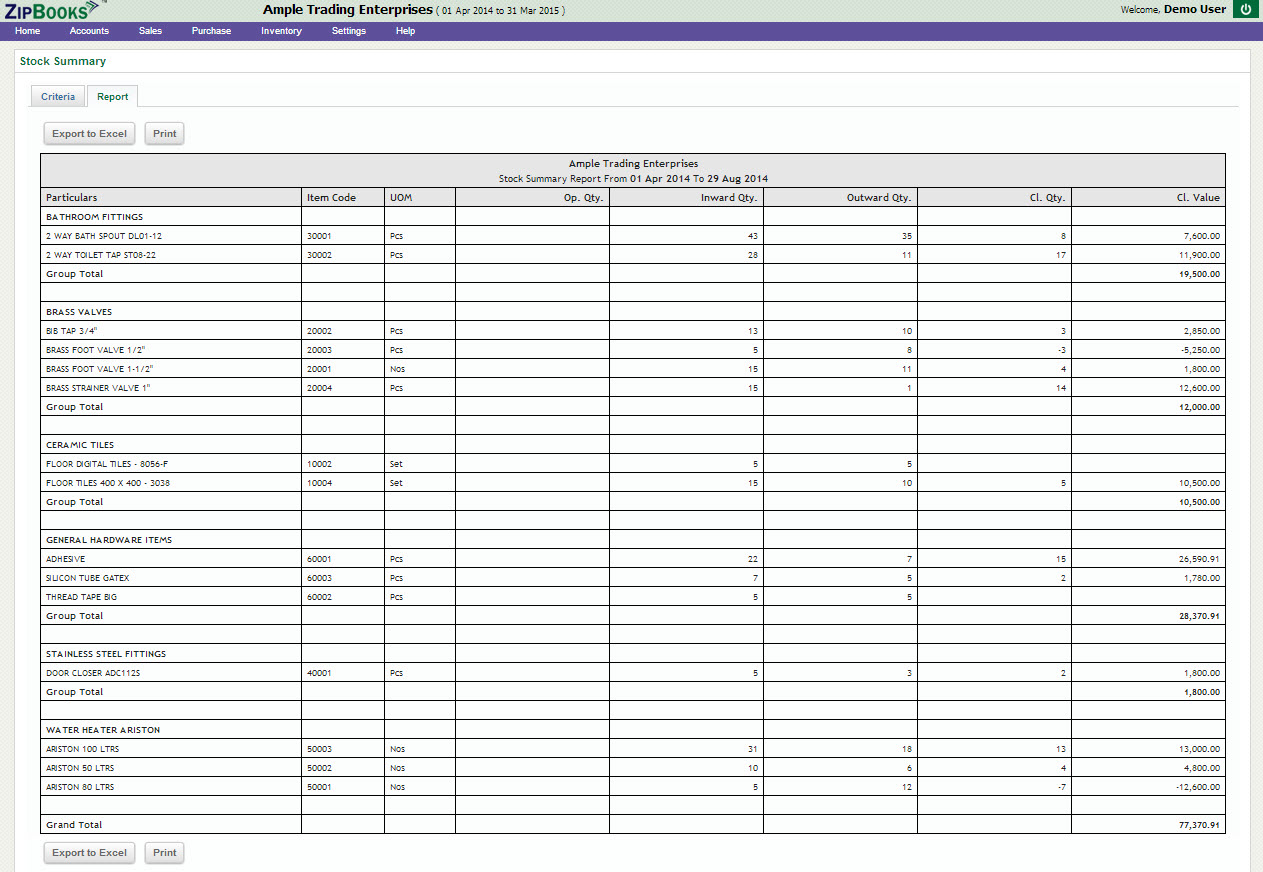The height and width of the screenshot is (872, 1263).
Task: Open the Home menu
Action: pos(28,31)
